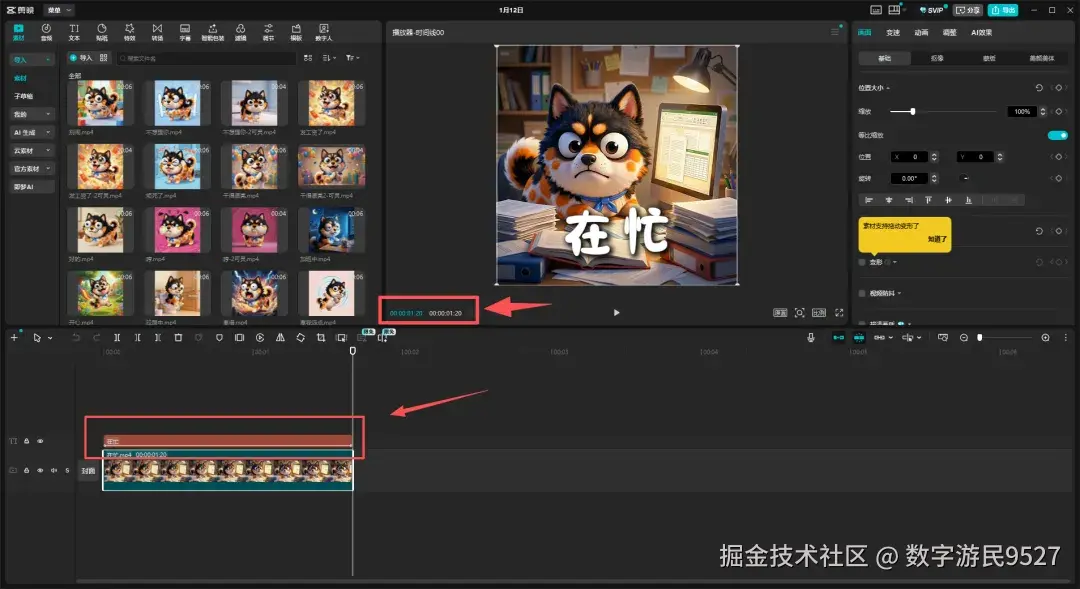Switch to the 动画 (Animation) tab
Viewport: 1080px width, 589px height.
(x=921, y=32)
